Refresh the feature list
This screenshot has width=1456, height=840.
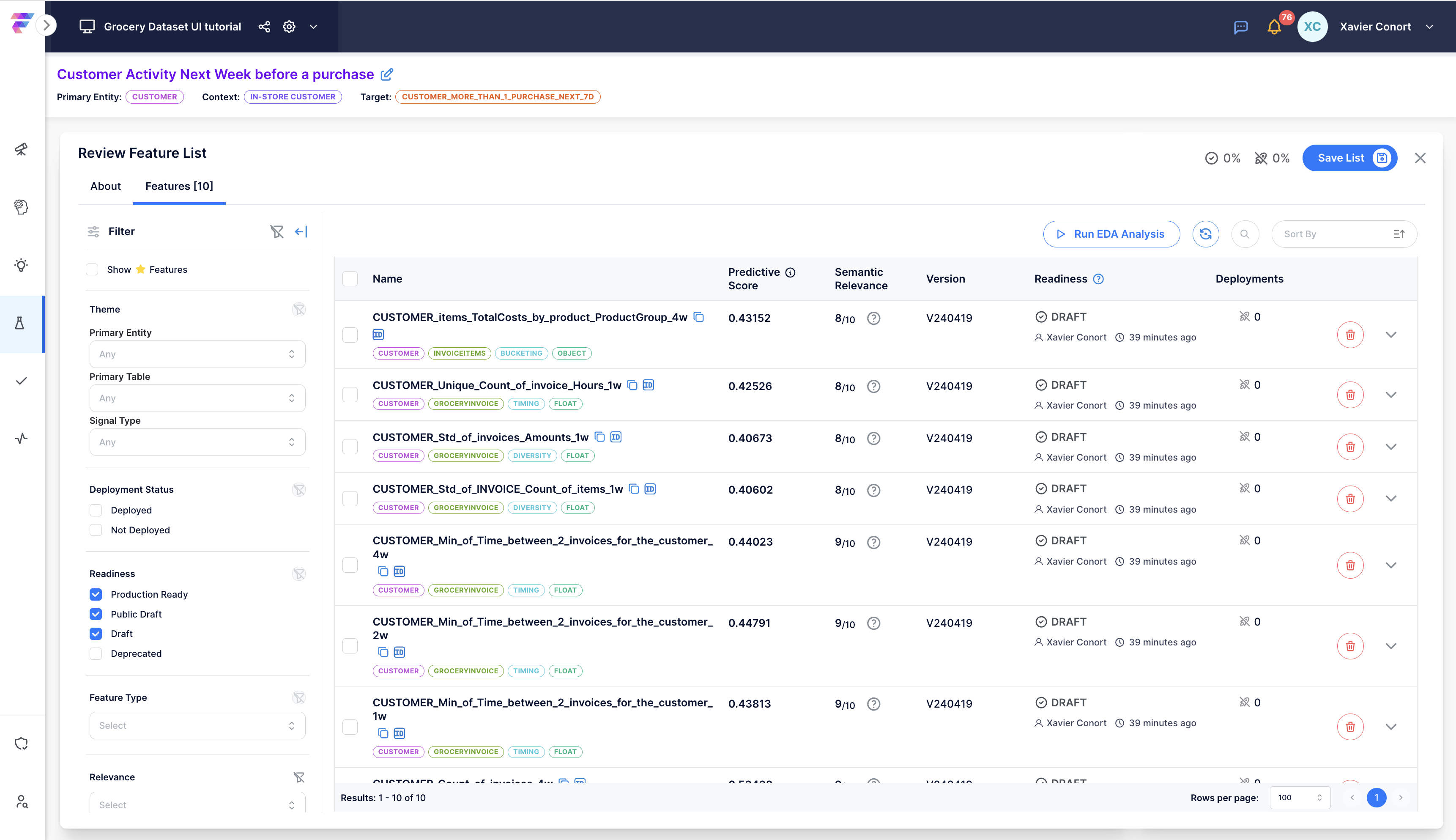(x=1206, y=234)
